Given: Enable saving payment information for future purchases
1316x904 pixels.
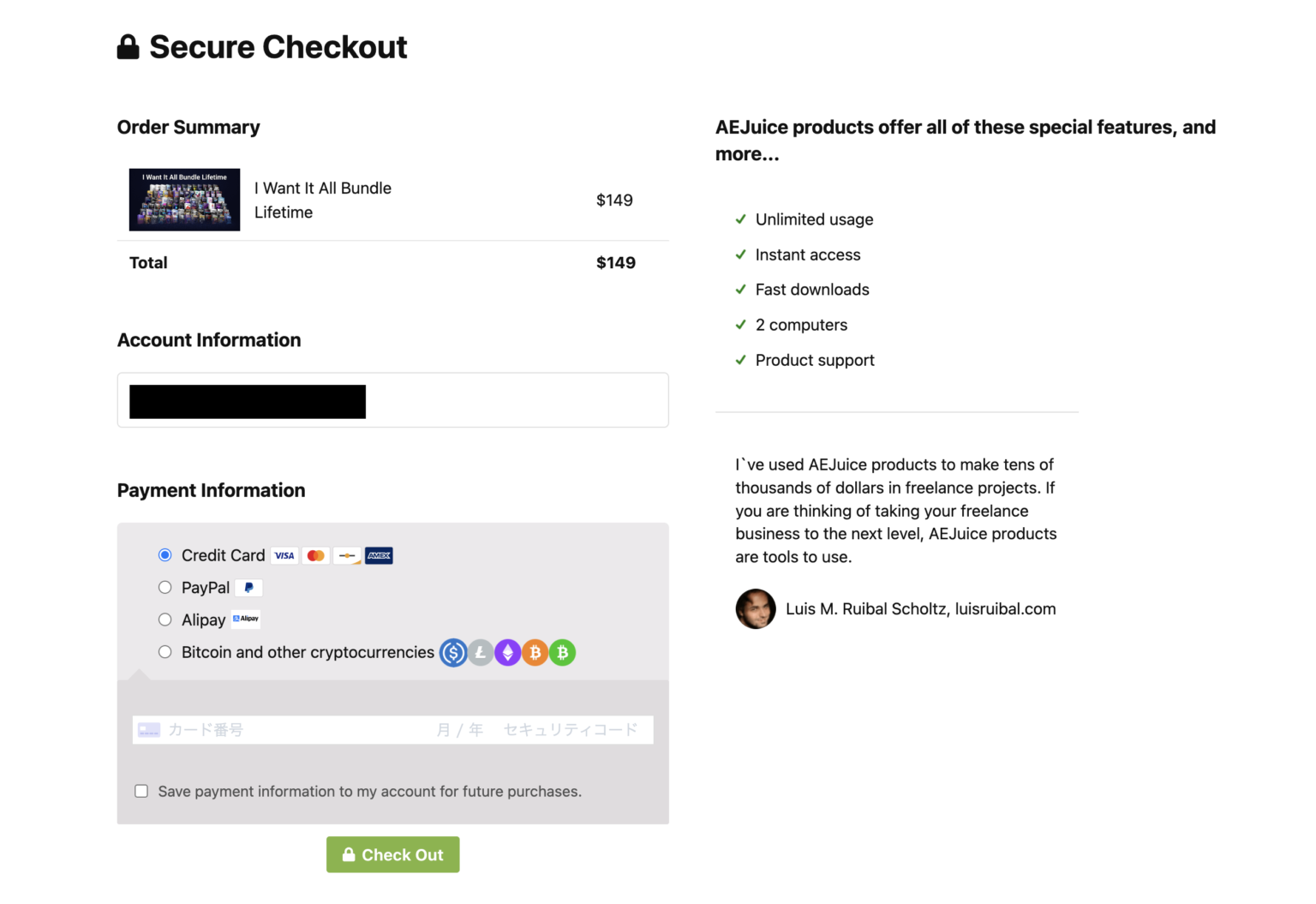Looking at the screenshot, I should tap(141, 791).
